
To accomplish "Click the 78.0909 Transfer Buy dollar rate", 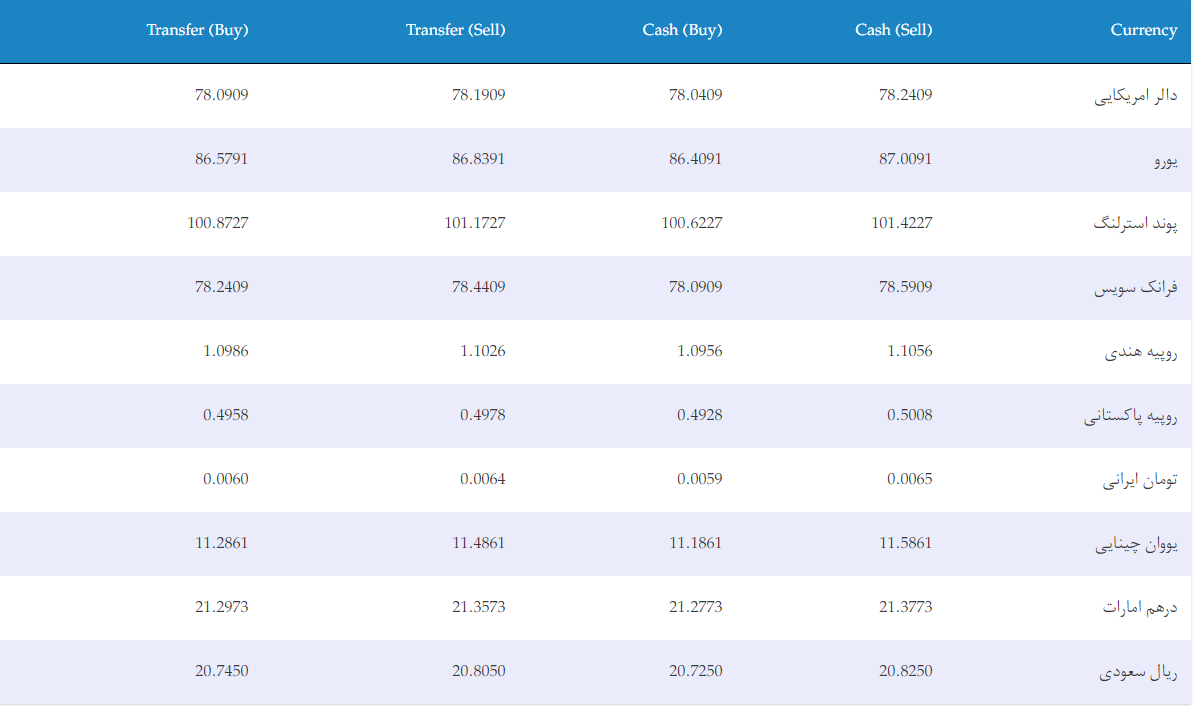I will tap(221, 94).
